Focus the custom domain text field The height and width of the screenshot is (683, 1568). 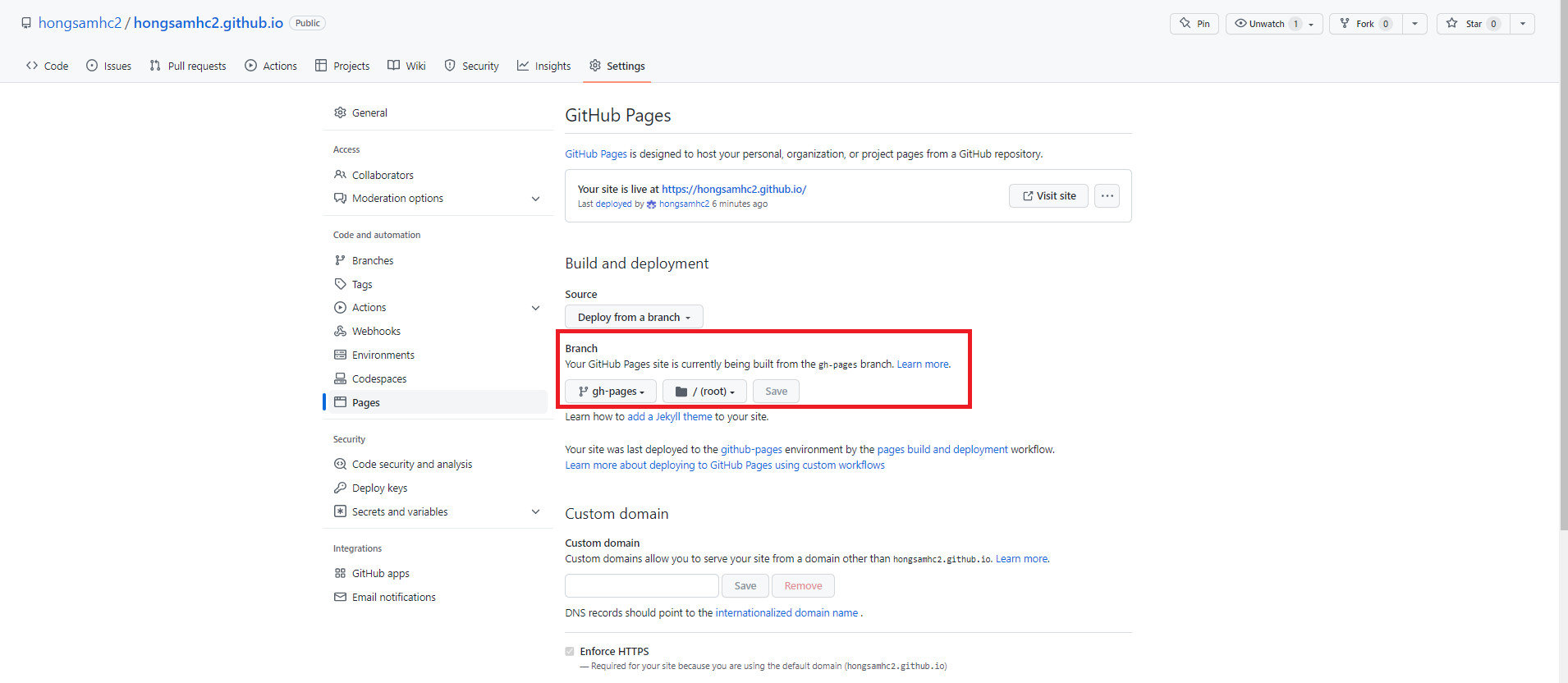click(642, 586)
